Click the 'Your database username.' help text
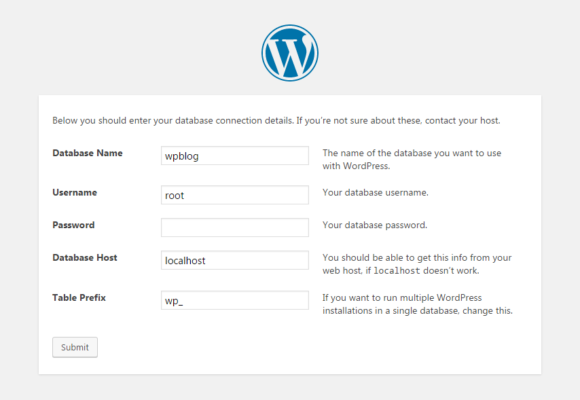The height and width of the screenshot is (400, 580). (x=375, y=192)
